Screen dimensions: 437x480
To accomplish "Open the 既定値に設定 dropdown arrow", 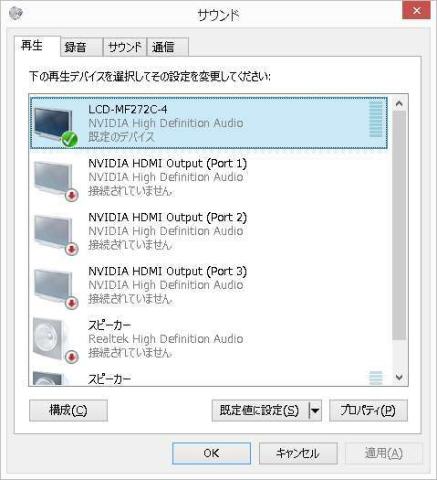I will (315, 411).
